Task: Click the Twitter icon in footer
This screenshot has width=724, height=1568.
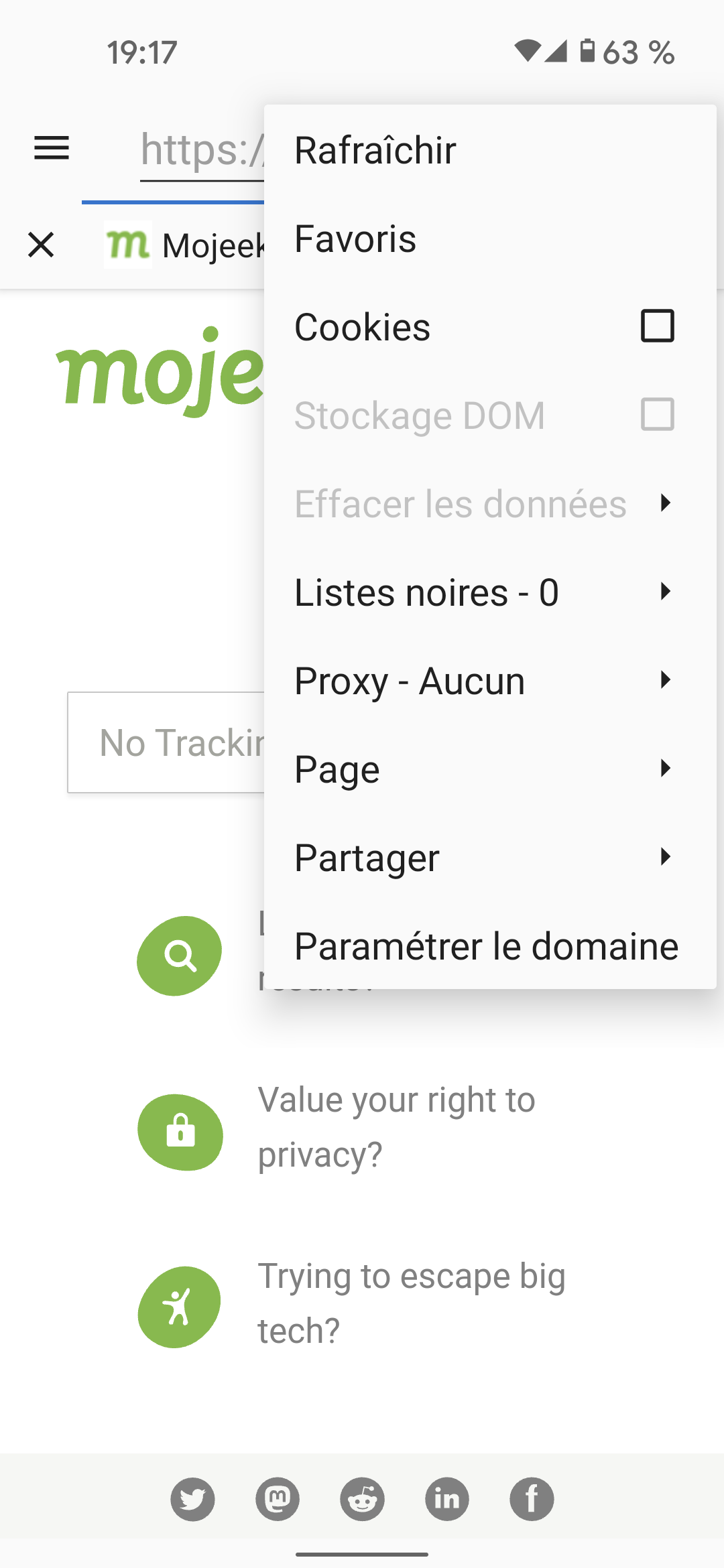Action: pyautogui.click(x=192, y=1499)
